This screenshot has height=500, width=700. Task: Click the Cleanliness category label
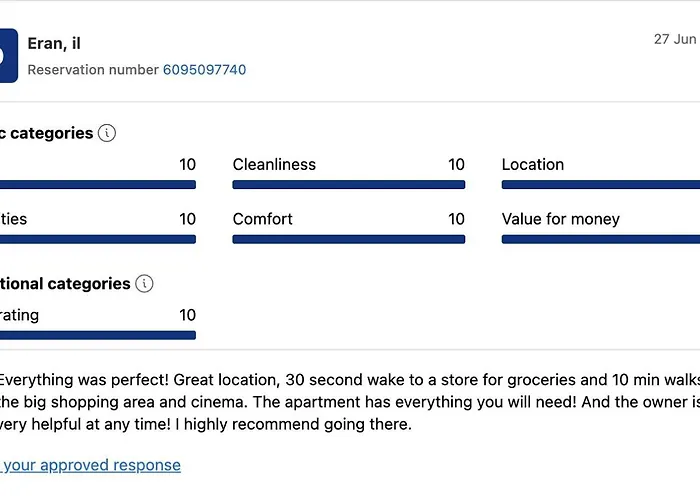(x=274, y=165)
